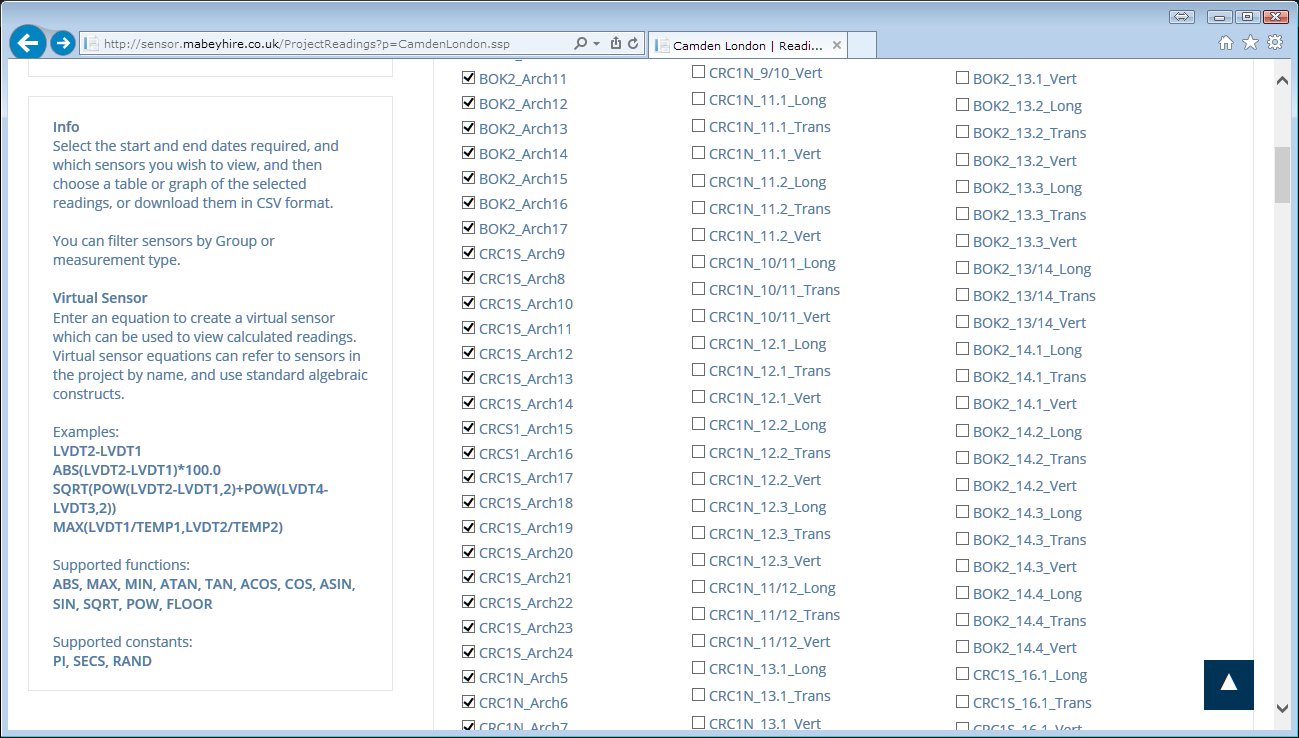Check the BOK2_14.1_Trans checkbox
The image size is (1299, 738).
click(962, 376)
